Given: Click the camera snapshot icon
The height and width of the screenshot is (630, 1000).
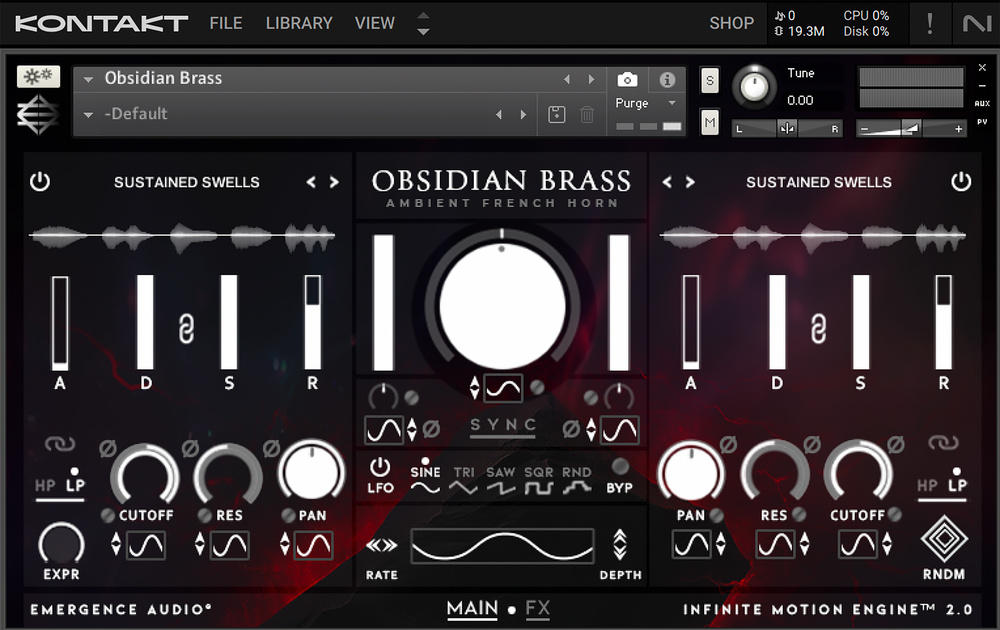Looking at the screenshot, I should [x=627, y=80].
